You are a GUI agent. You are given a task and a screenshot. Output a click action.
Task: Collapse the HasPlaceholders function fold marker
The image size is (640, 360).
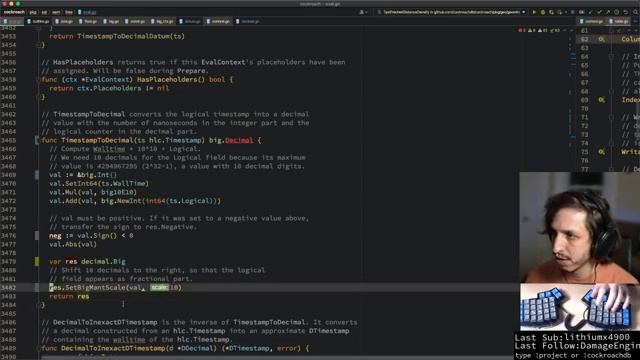pyautogui.click(x=39, y=80)
